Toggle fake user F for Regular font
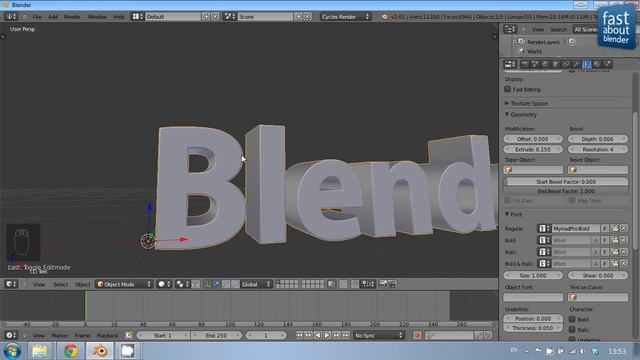 pyautogui.click(x=605, y=229)
